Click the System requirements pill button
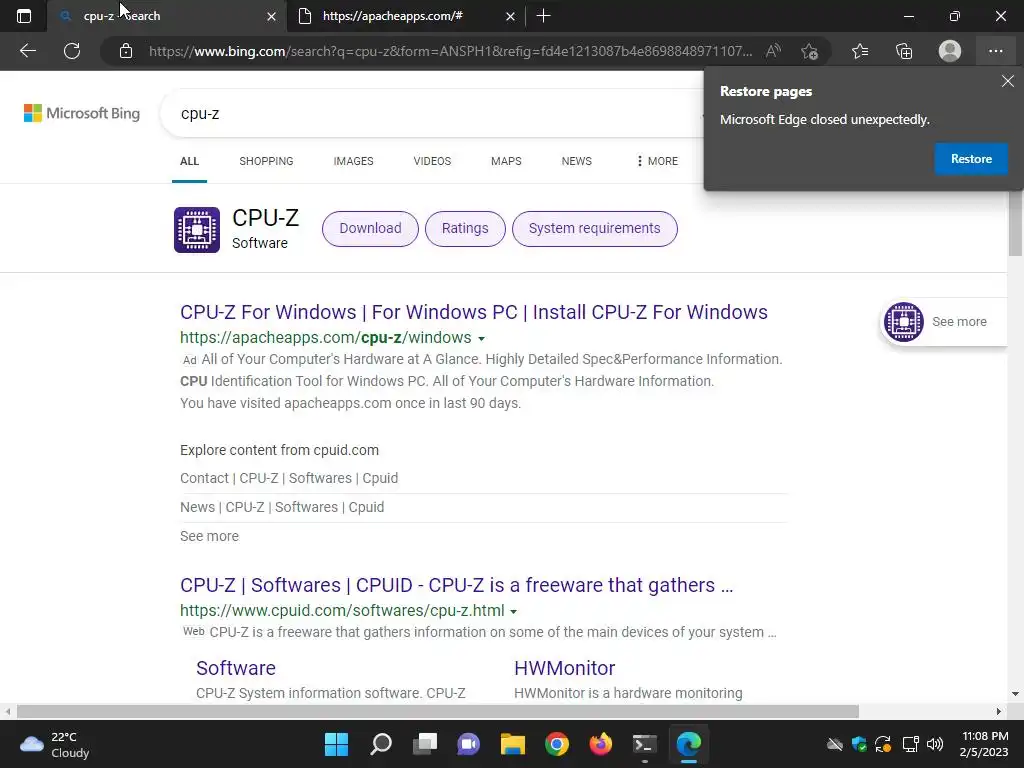 pos(594,229)
